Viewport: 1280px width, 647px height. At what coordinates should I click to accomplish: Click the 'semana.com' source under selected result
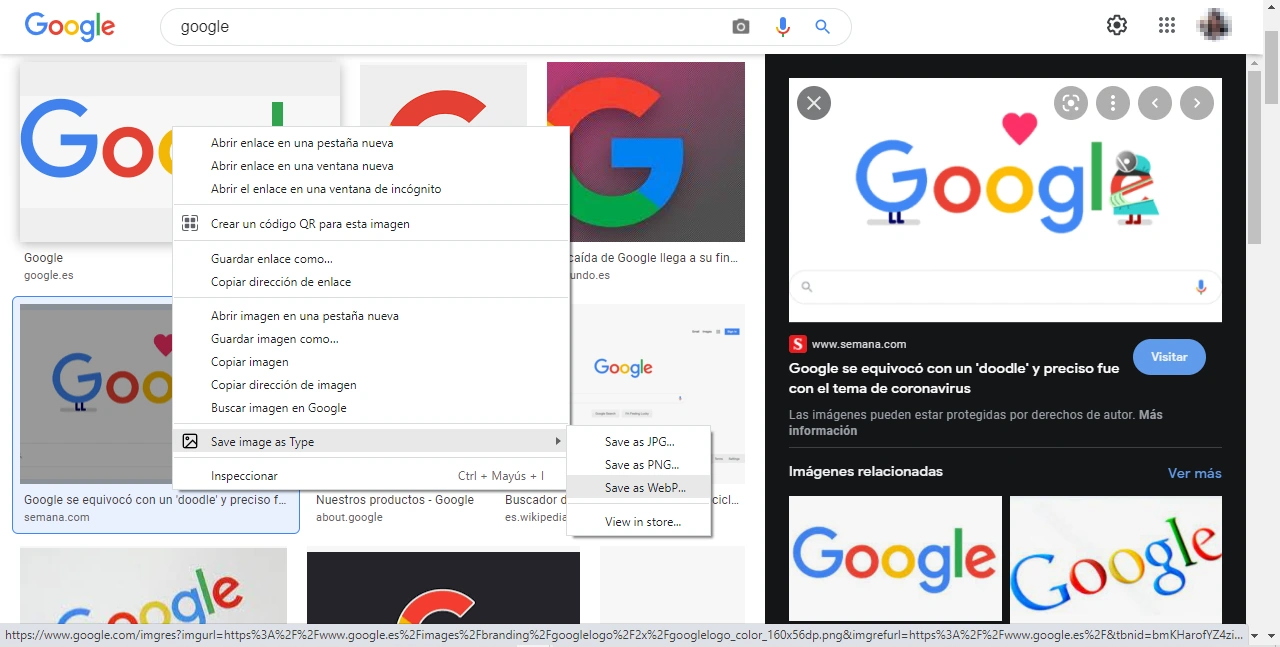pos(57,517)
